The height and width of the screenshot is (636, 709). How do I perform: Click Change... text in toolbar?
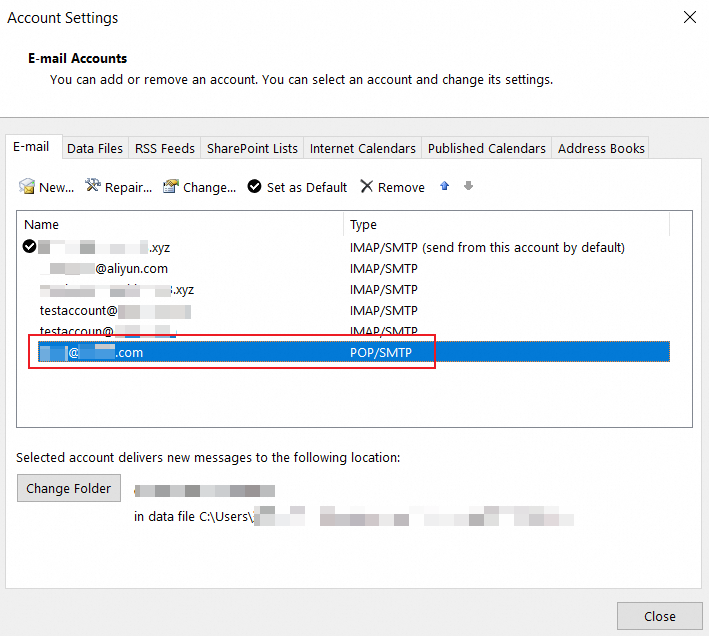[209, 188]
